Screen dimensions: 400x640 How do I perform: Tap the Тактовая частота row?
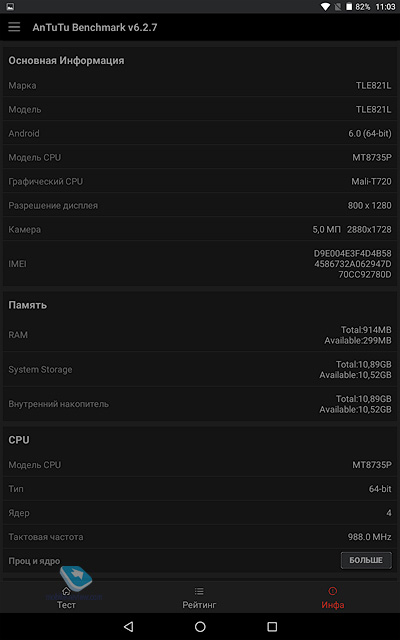pyautogui.click(x=200, y=537)
